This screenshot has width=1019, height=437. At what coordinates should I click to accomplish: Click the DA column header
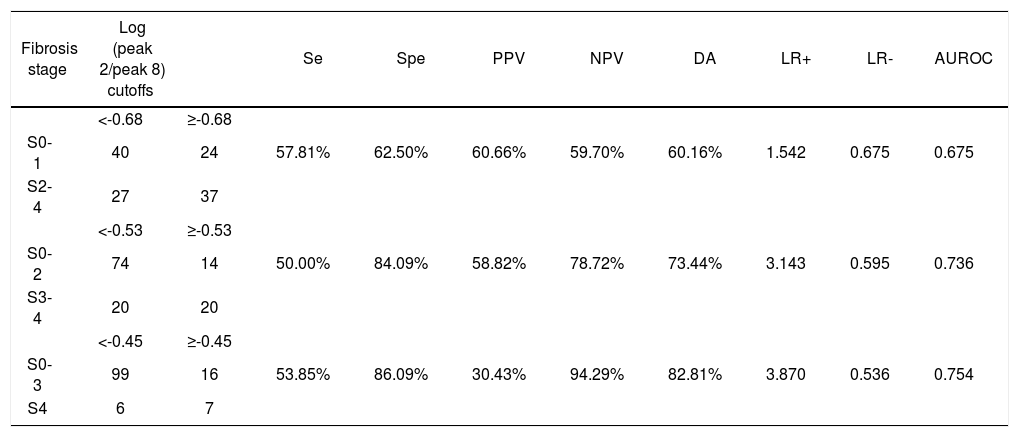(704, 59)
